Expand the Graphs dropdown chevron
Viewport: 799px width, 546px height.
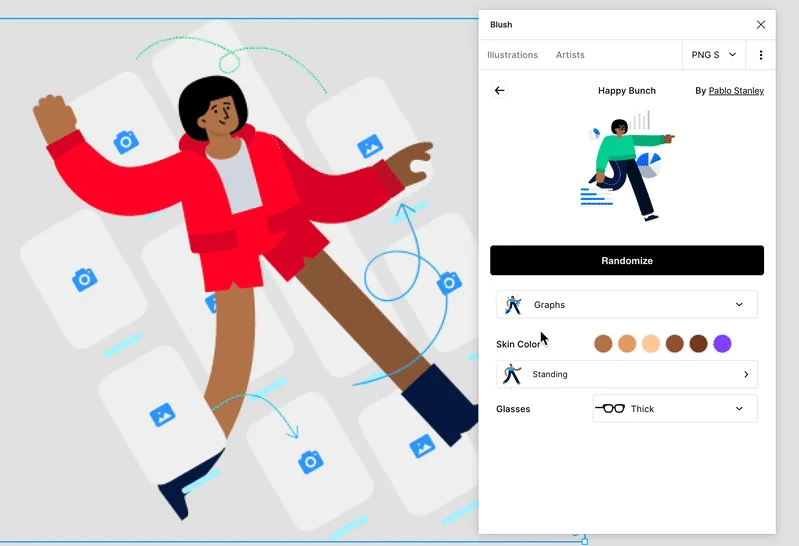click(740, 305)
